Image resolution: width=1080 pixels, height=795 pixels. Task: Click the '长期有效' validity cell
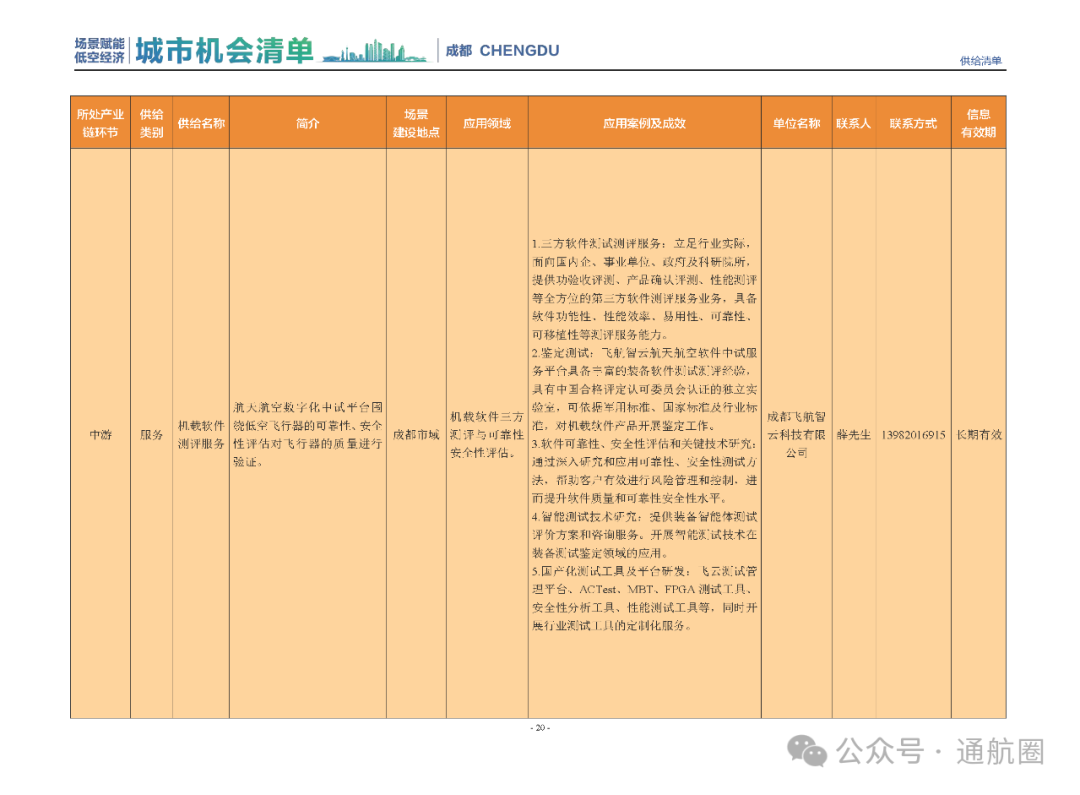click(979, 435)
